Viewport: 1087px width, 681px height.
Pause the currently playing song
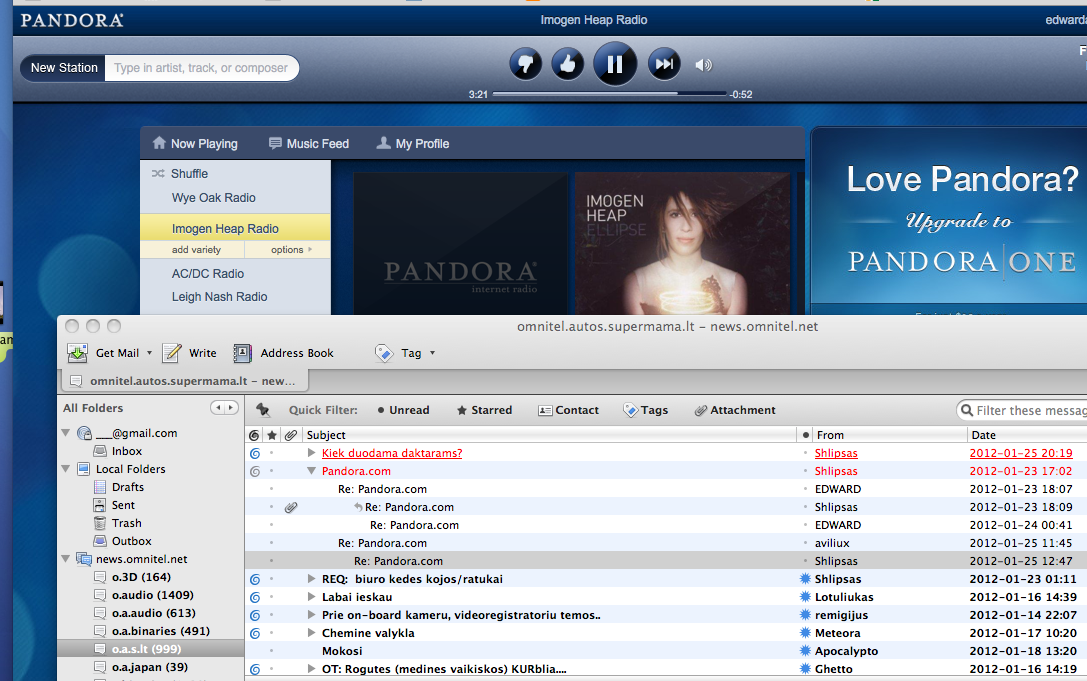[x=615, y=65]
